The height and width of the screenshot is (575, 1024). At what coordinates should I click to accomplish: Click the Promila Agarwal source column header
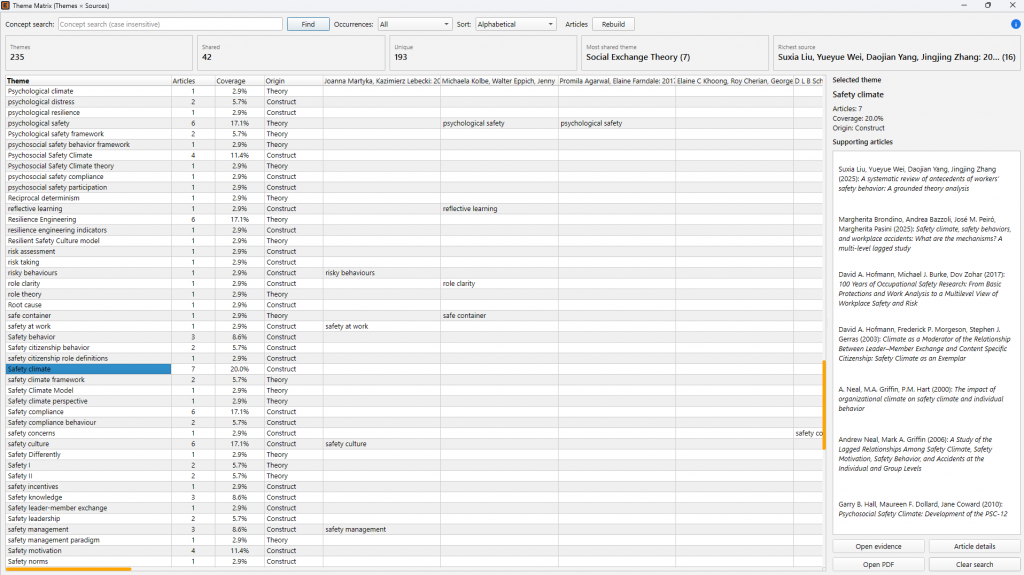click(616, 81)
